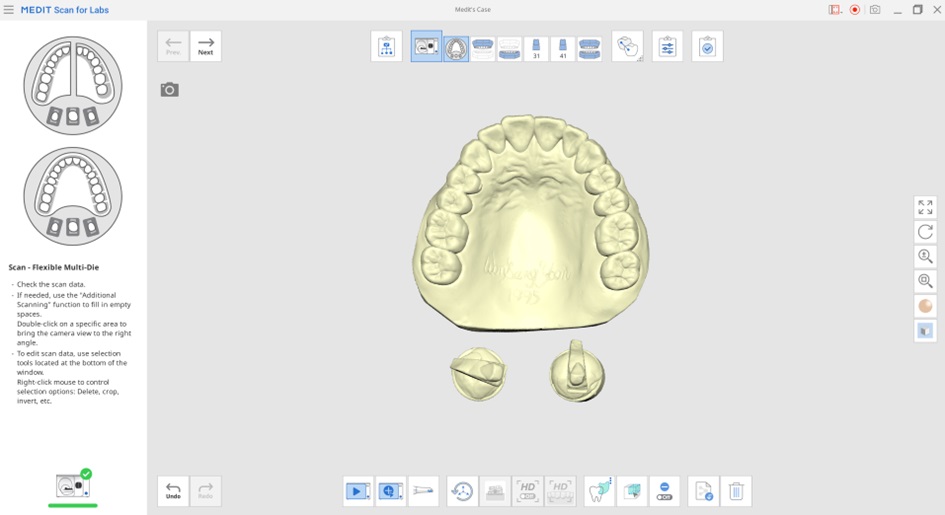Change model color with the sphere swatch
Viewport: 945px width, 515px height.
(925, 306)
